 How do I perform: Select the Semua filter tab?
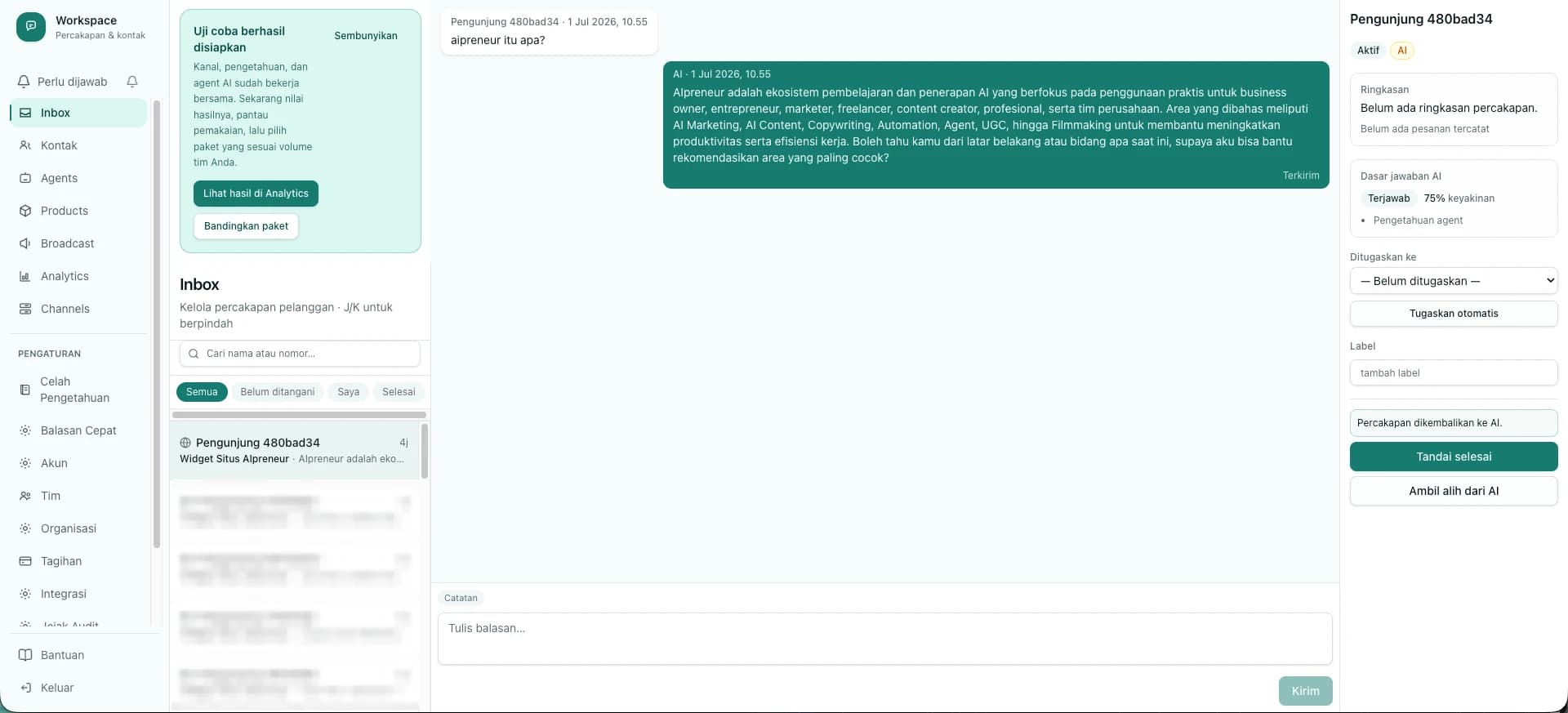coord(202,392)
